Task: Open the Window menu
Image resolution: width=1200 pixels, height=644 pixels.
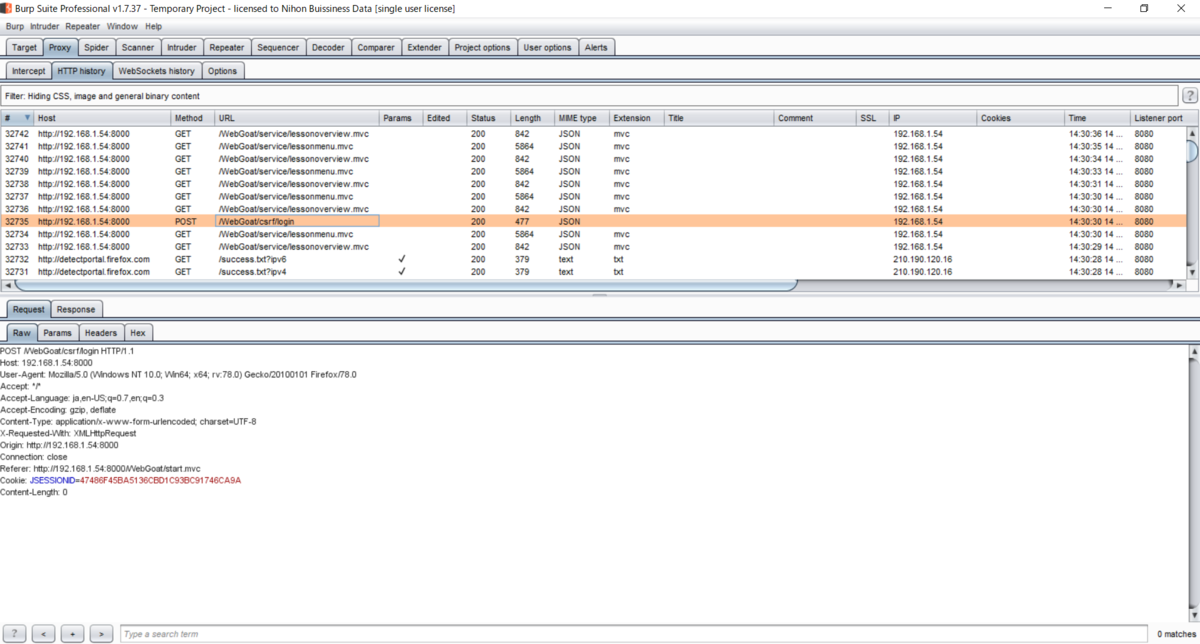Action: (122, 26)
